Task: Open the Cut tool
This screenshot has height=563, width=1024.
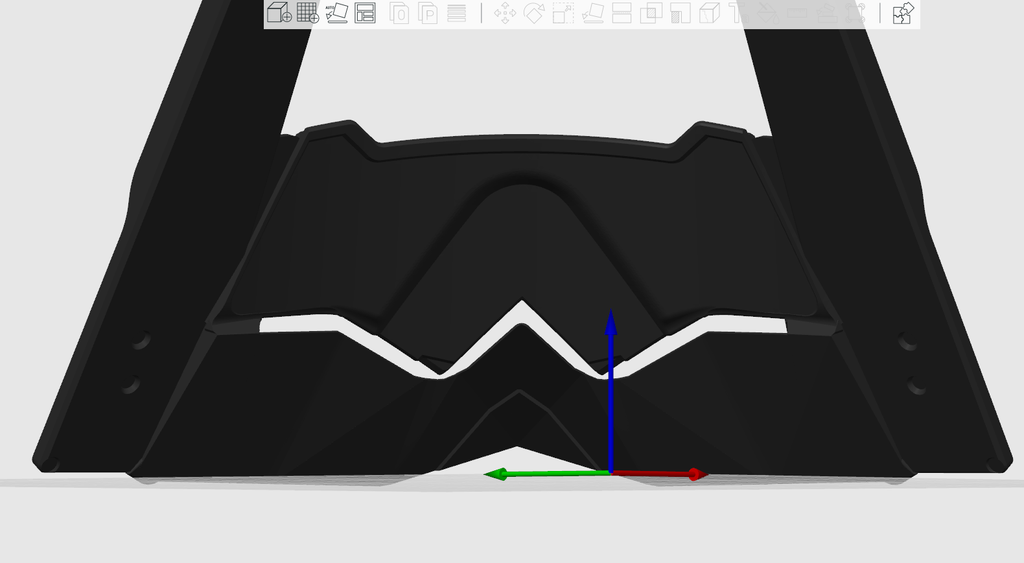Action: pyautogui.click(x=621, y=12)
